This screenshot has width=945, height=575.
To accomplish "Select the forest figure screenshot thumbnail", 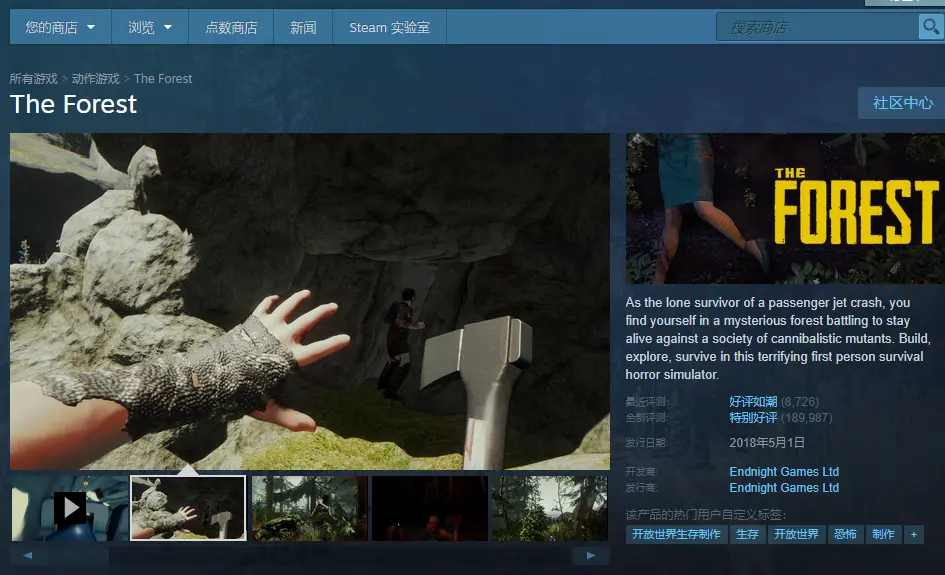I will 310,508.
